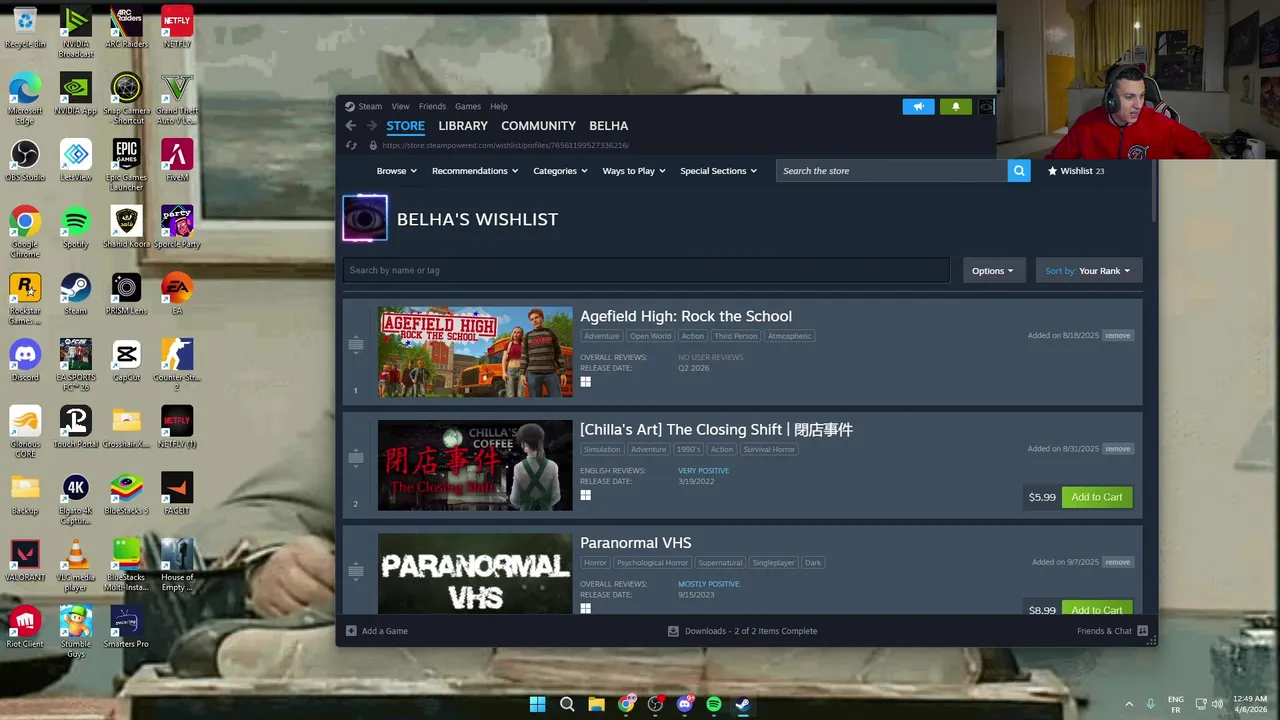Open Friends & Chat panel
Viewport: 1280px width, 720px height.
tap(1112, 631)
